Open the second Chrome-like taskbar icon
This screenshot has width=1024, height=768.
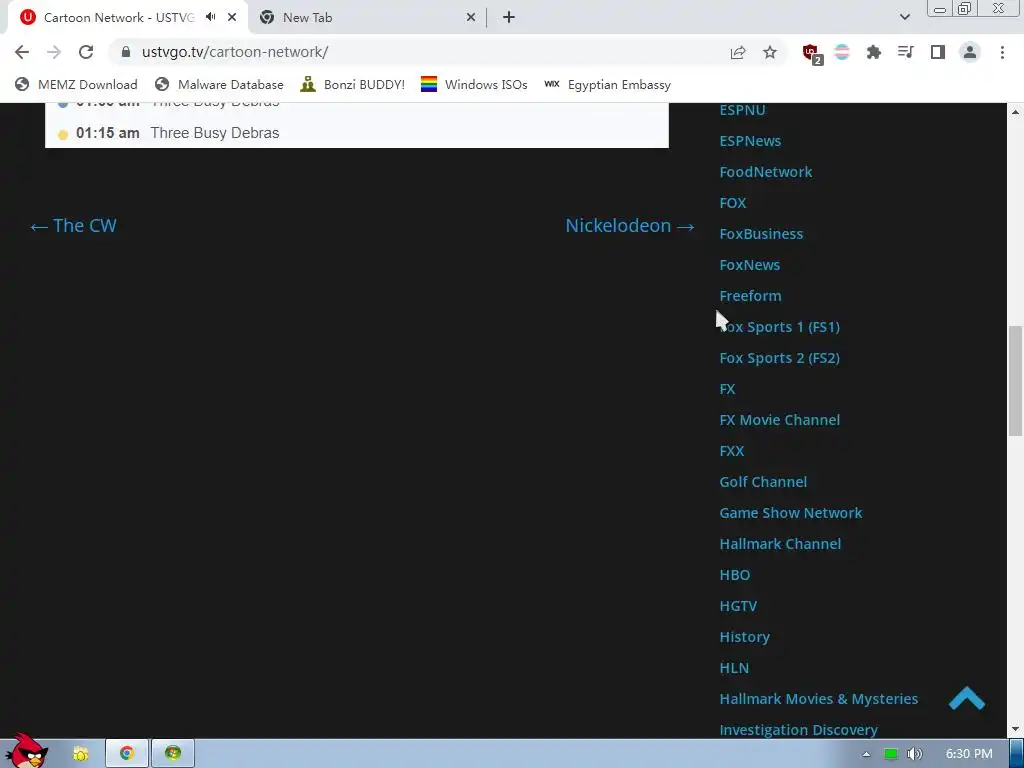click(172, 754)
